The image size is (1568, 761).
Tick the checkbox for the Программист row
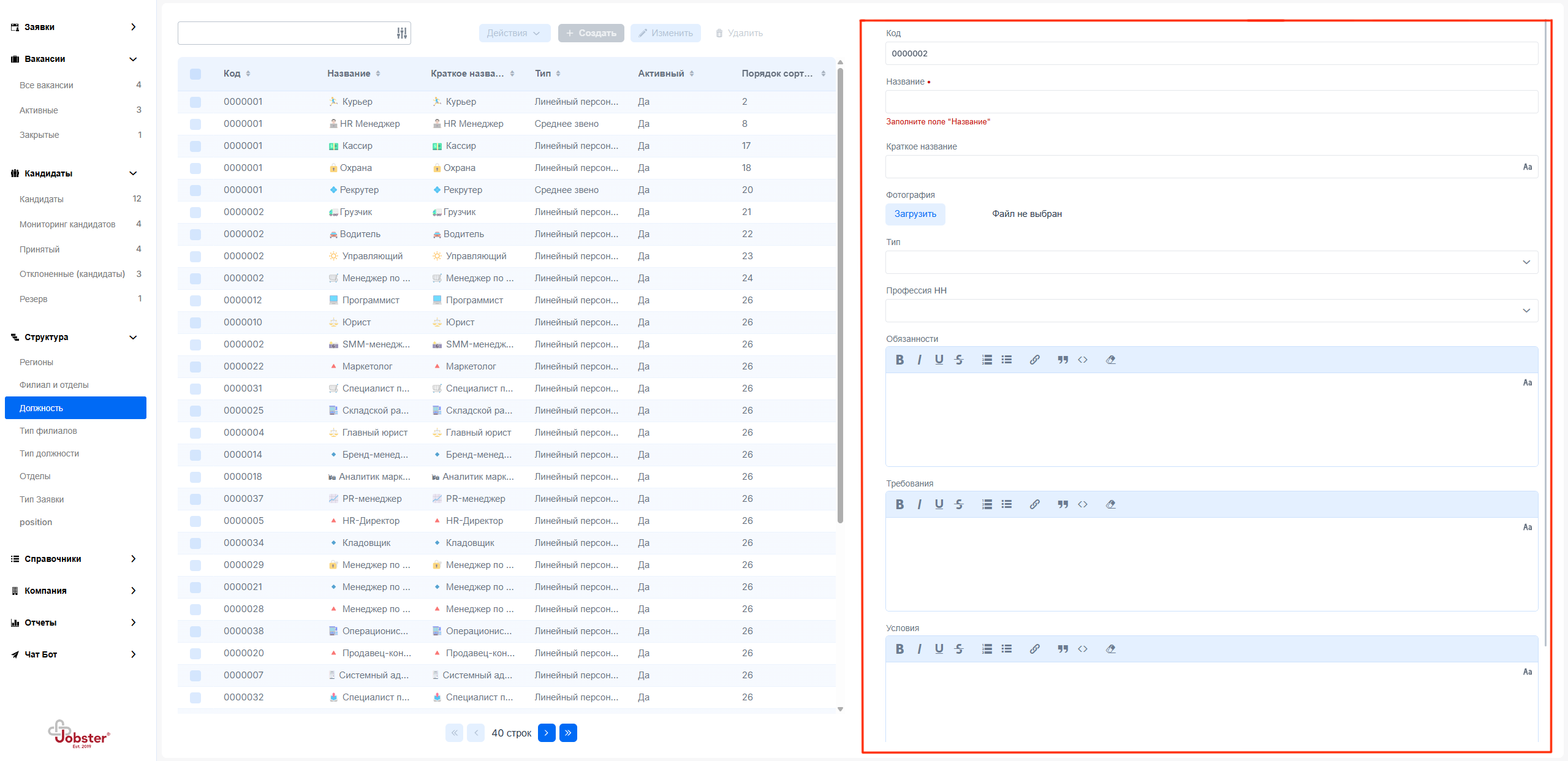tap(195, 300)
